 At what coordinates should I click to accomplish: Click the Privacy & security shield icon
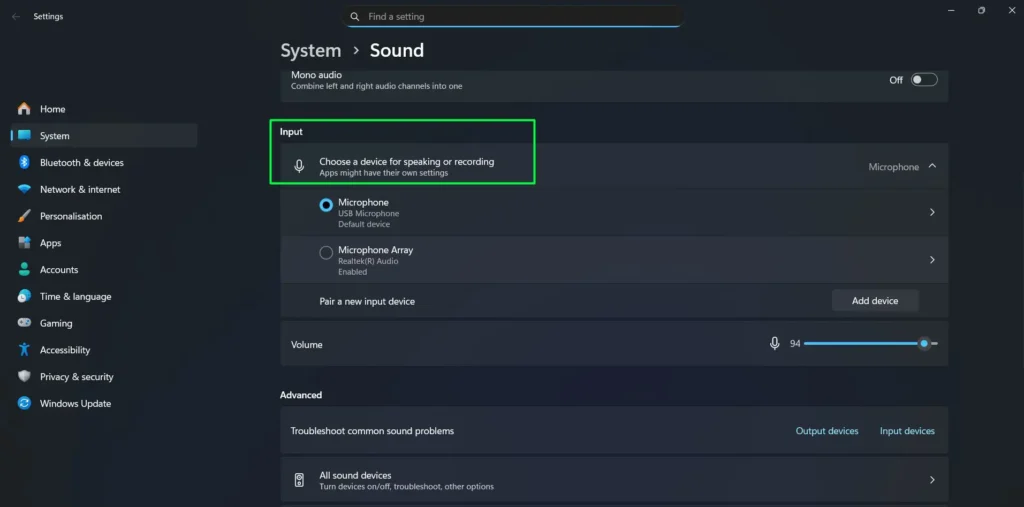24,377
